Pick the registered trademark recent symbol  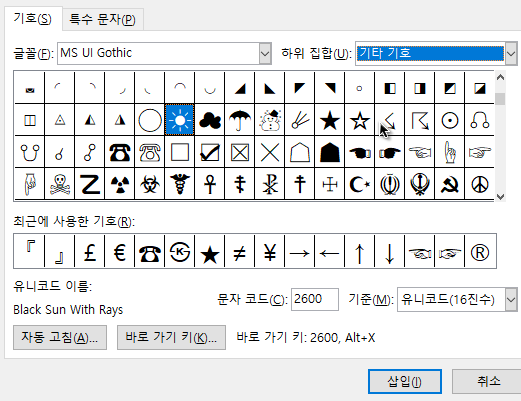pyautogui.click(x=480, y=251)
